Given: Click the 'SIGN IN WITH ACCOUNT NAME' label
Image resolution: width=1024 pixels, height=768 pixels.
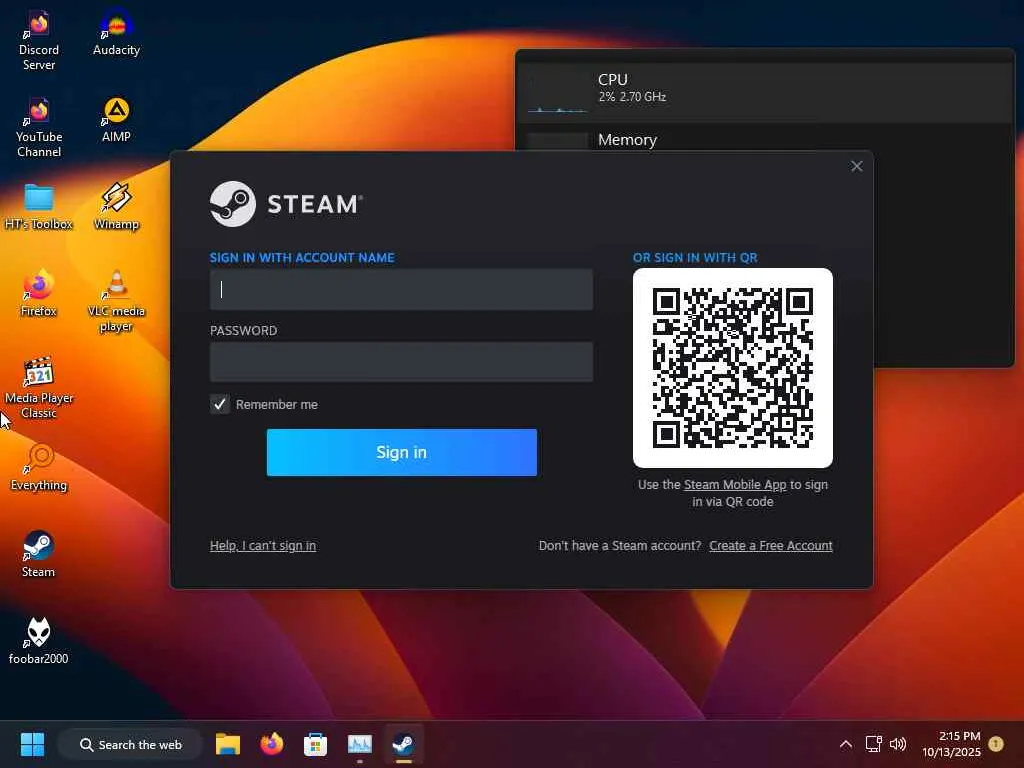Looking at the screenshot, I should click(x=302, y=257).
